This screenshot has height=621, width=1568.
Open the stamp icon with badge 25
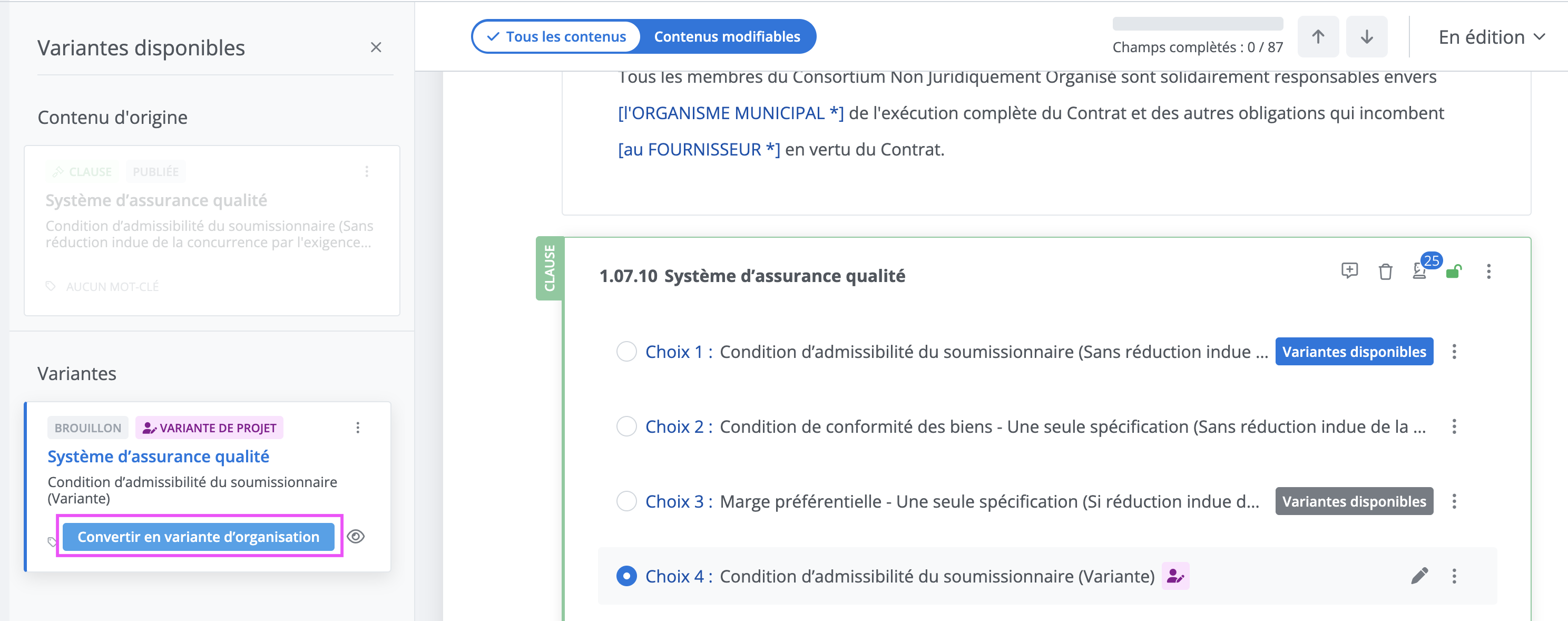coord(1419,271)
